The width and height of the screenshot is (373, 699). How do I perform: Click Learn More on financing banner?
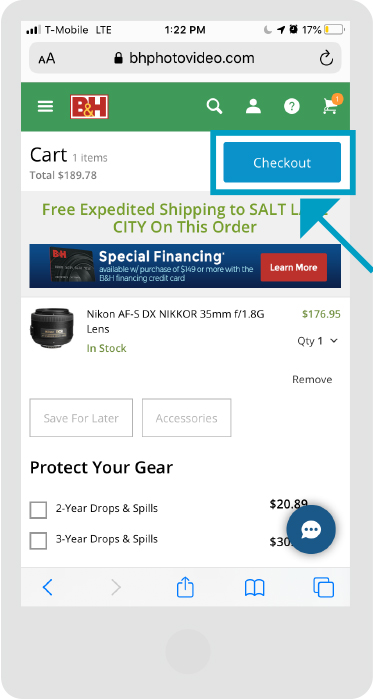(294, 267)
